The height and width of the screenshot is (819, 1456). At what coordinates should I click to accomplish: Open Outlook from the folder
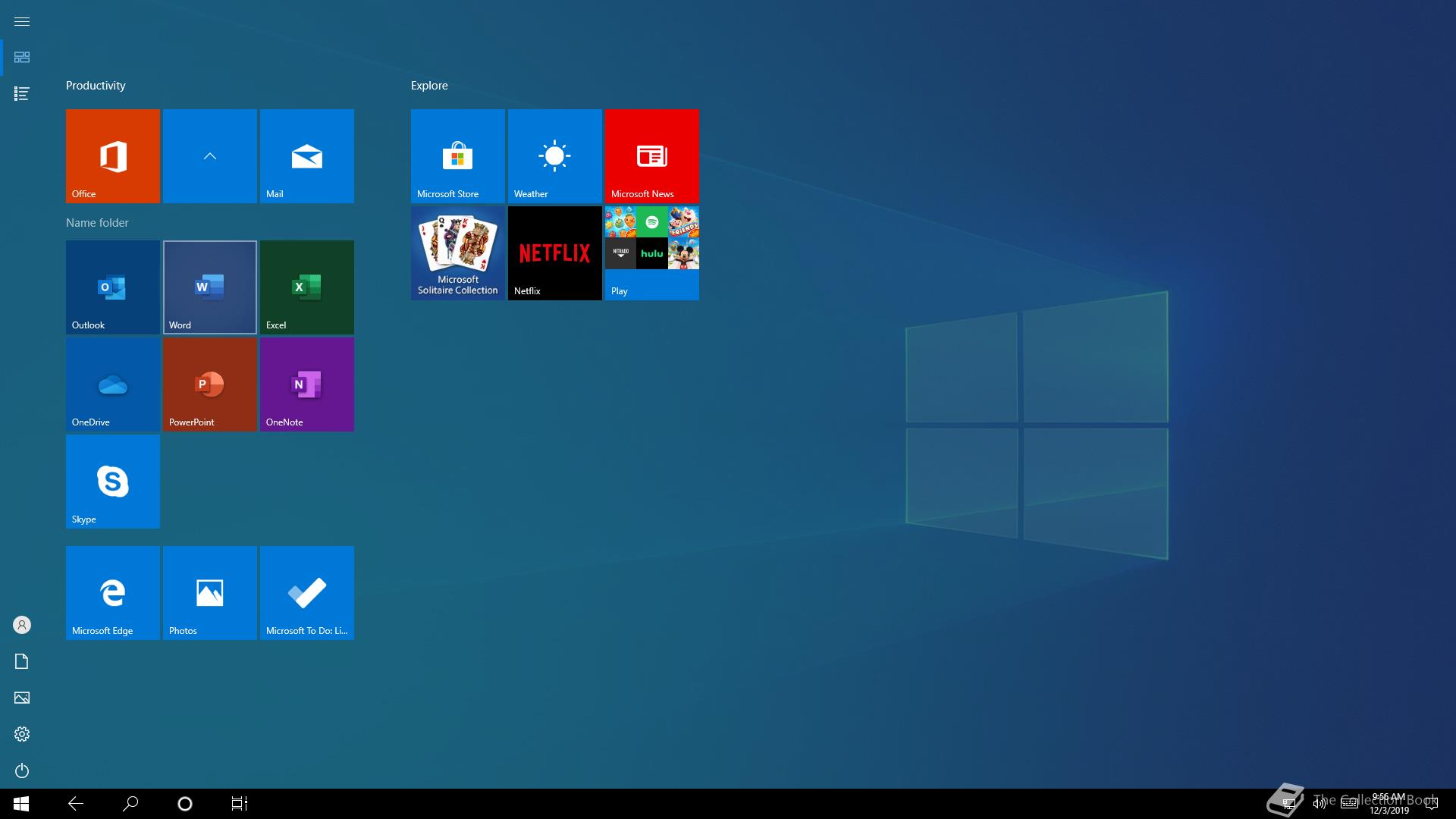pyautogui.click(x=112, y=287)
